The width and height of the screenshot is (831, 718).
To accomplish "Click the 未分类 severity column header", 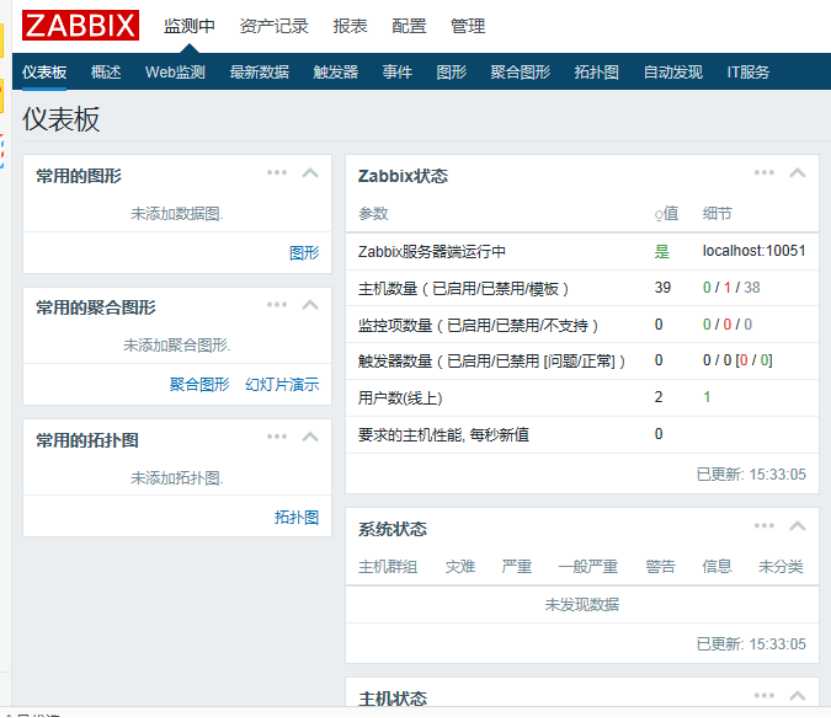I will [781, 566].
